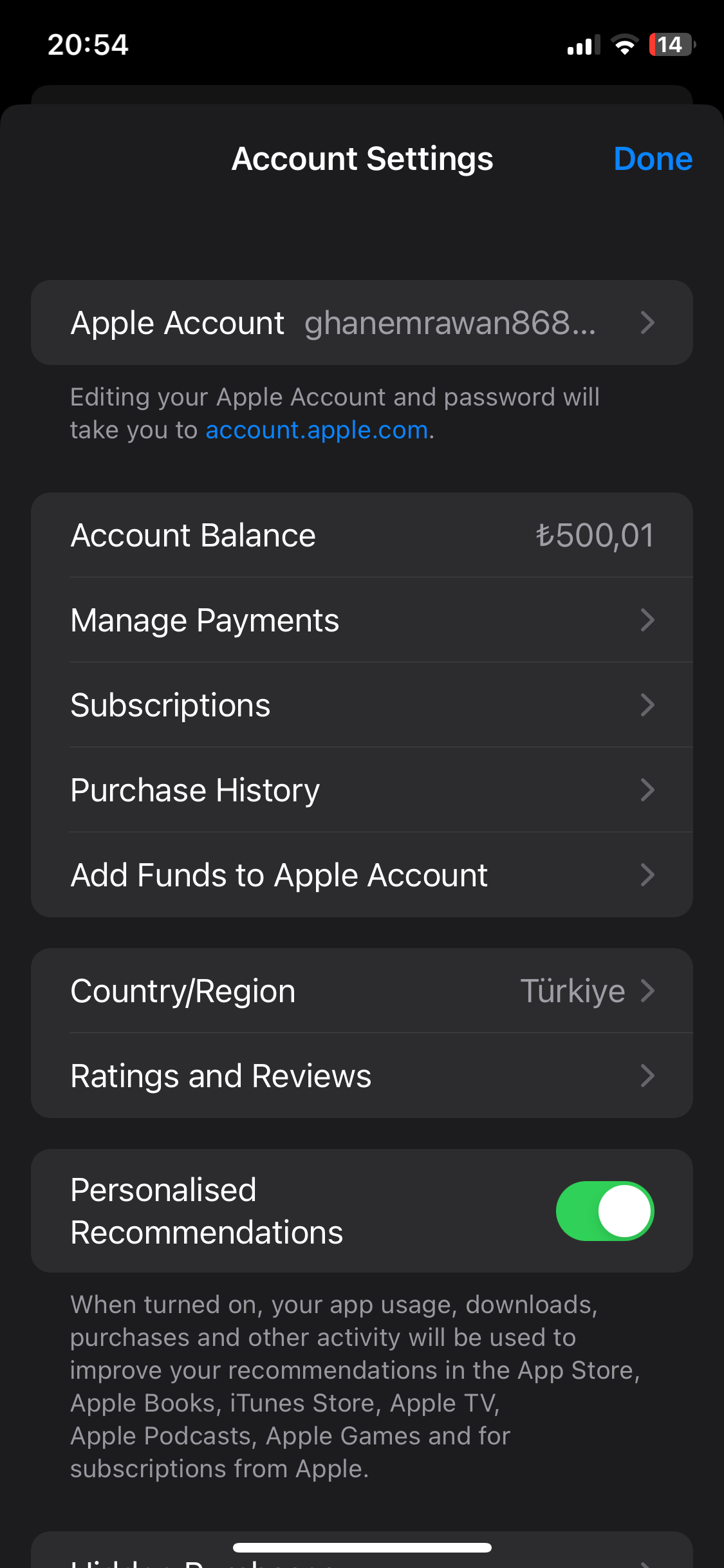Select Manage Payments label
The height and width of the screenshot is (1568, 724).
tap(205, 620)
